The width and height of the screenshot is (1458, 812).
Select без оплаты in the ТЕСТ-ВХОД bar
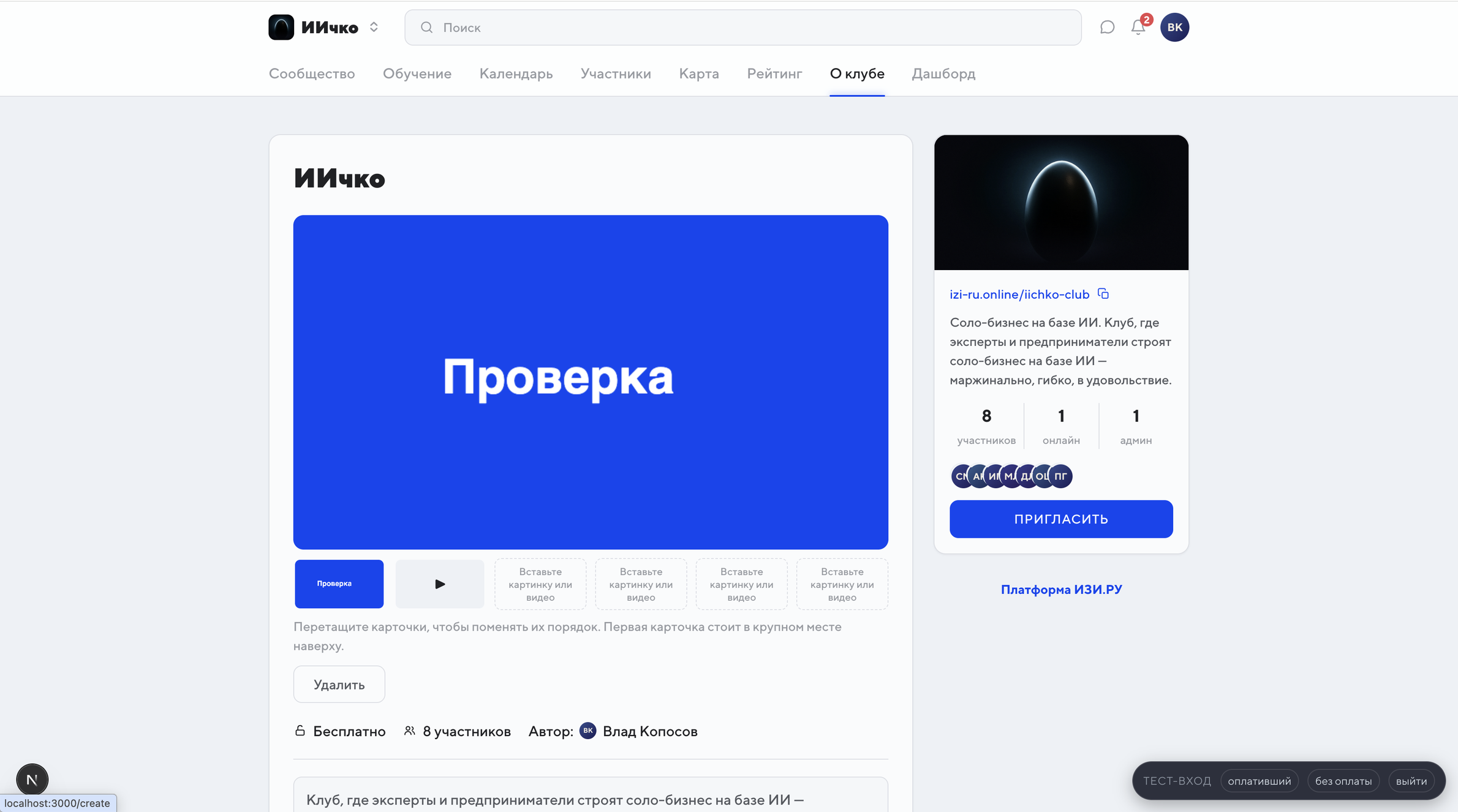coord(1343,781)
